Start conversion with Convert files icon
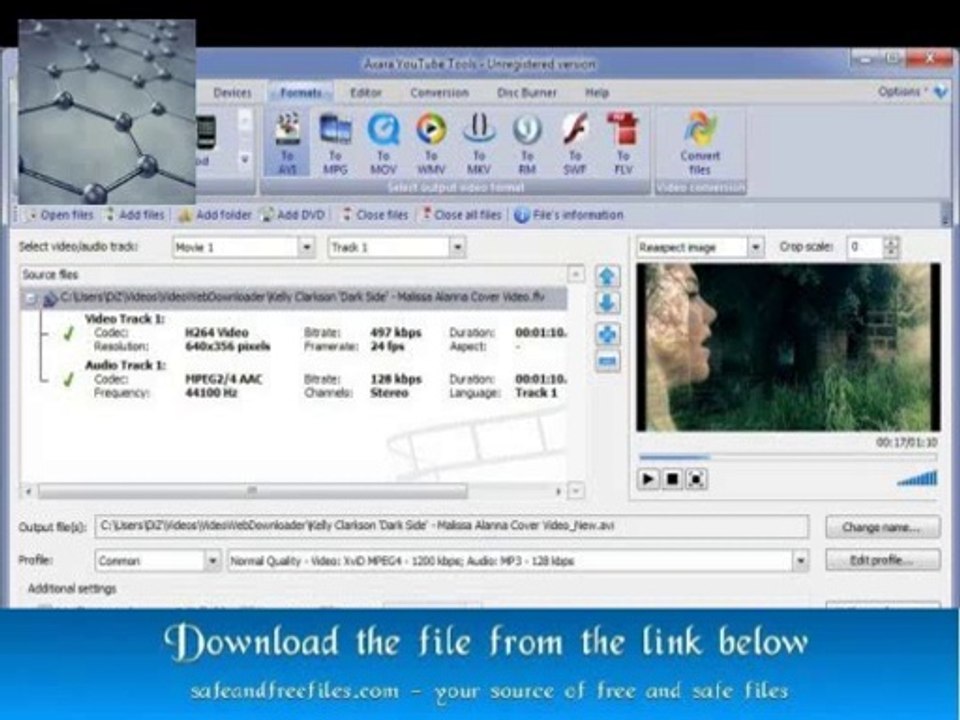960x720 pixels. click(x=700, y=143)
